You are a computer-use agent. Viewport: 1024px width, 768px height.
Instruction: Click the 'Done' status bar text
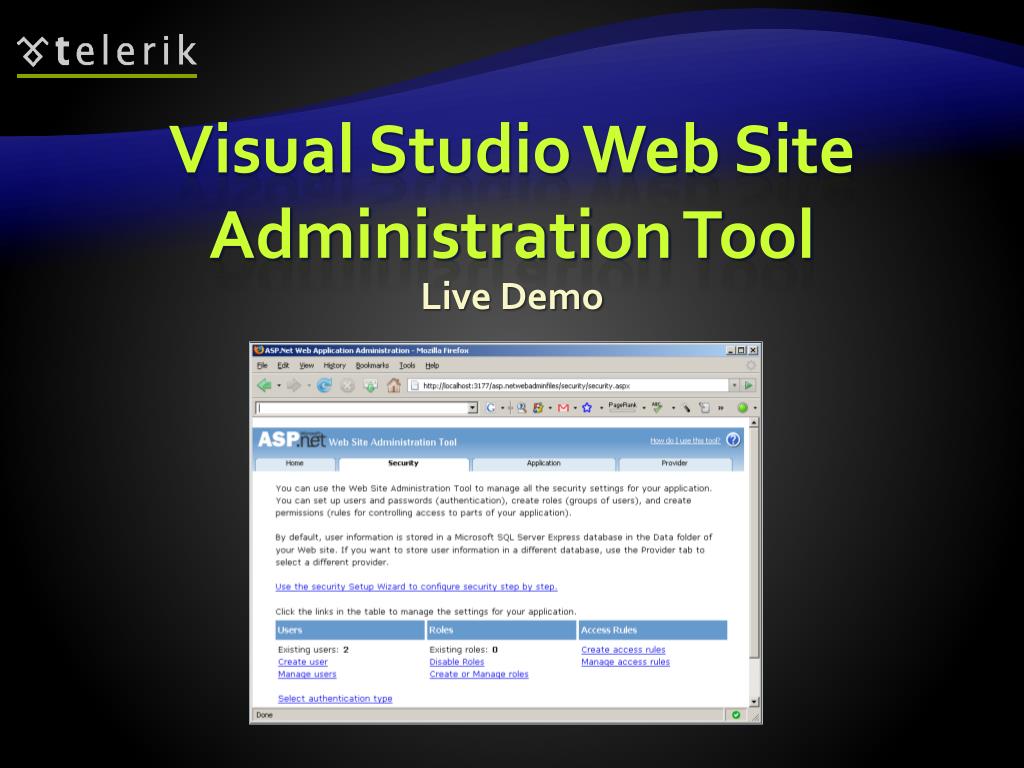coord(264,715)
